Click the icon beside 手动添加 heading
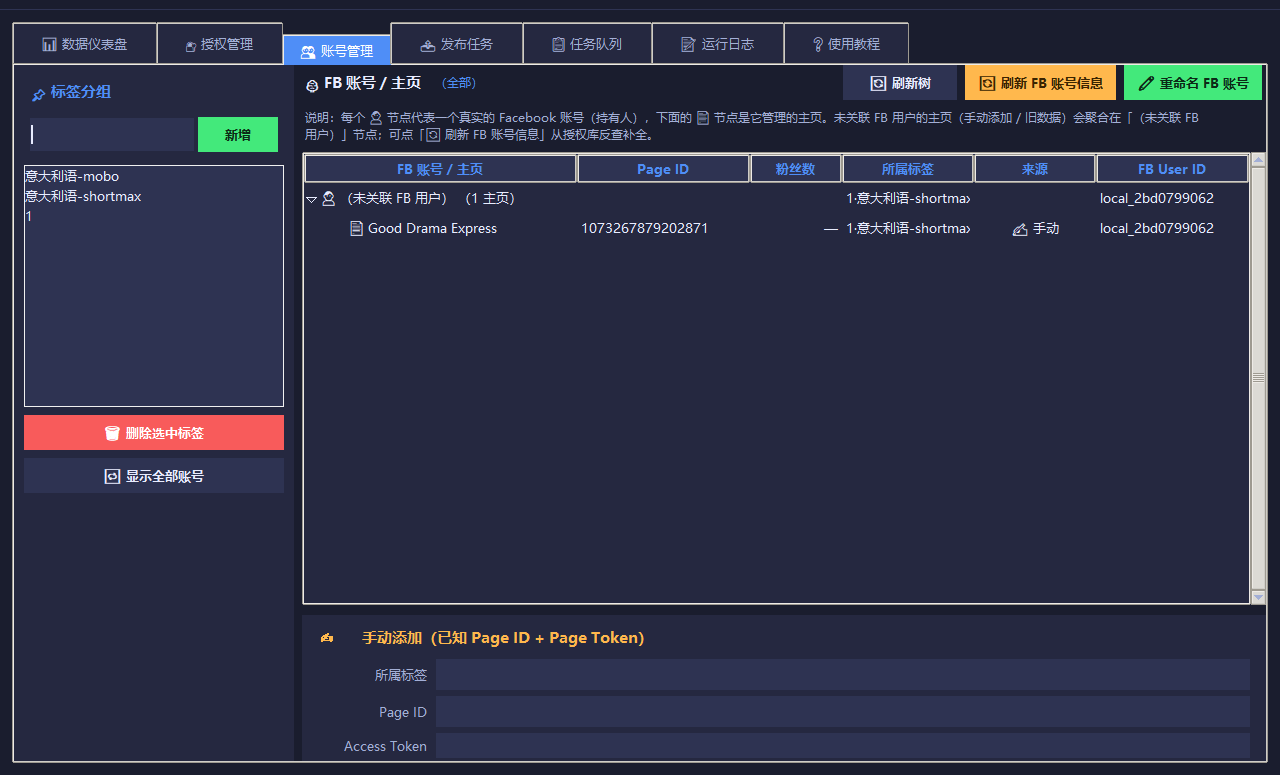The height and width of the screenshot is (775, 1280). point(327,638)
